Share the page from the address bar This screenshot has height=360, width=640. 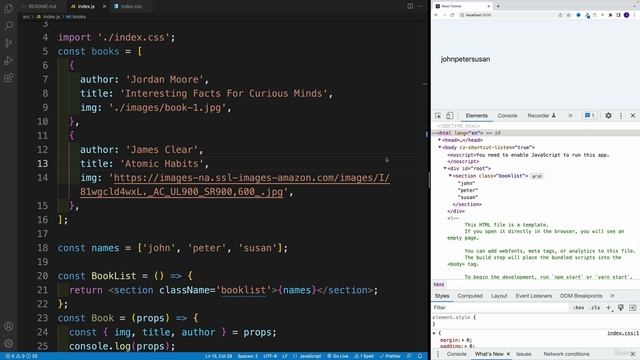click(560, 15)
